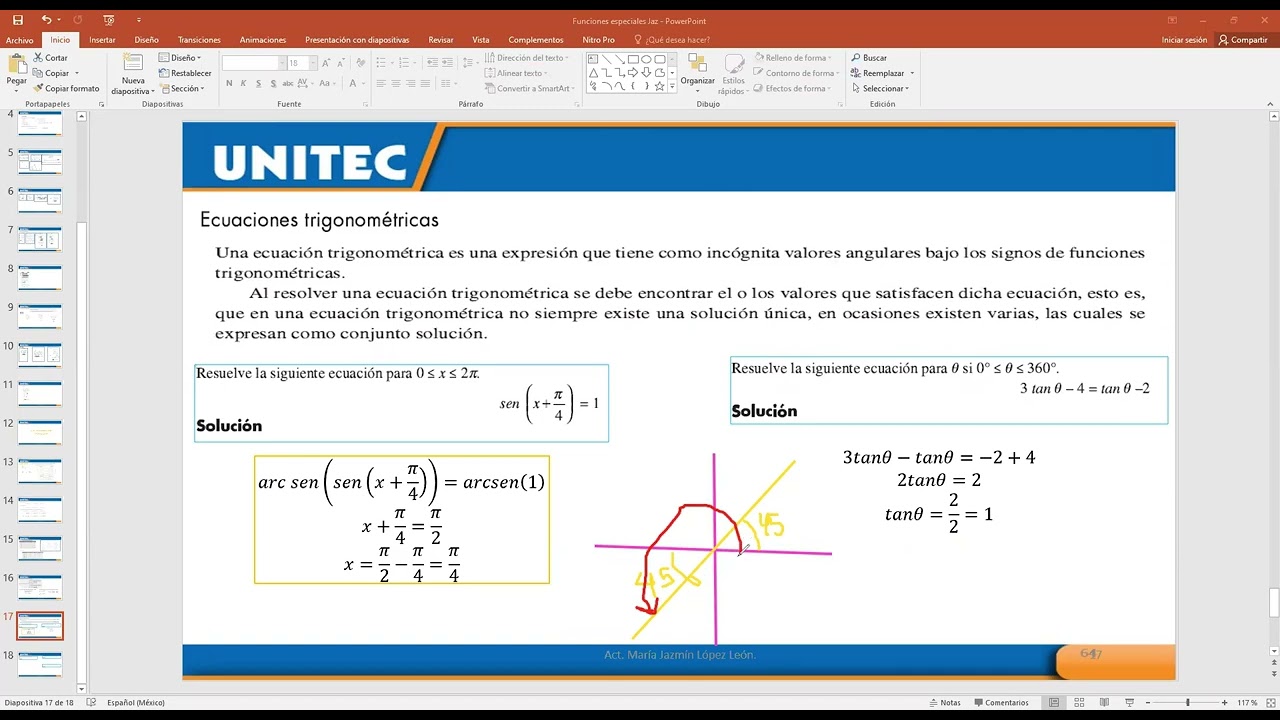
Task: Toggle Italic formatting (K)
Action: (243, 83)
